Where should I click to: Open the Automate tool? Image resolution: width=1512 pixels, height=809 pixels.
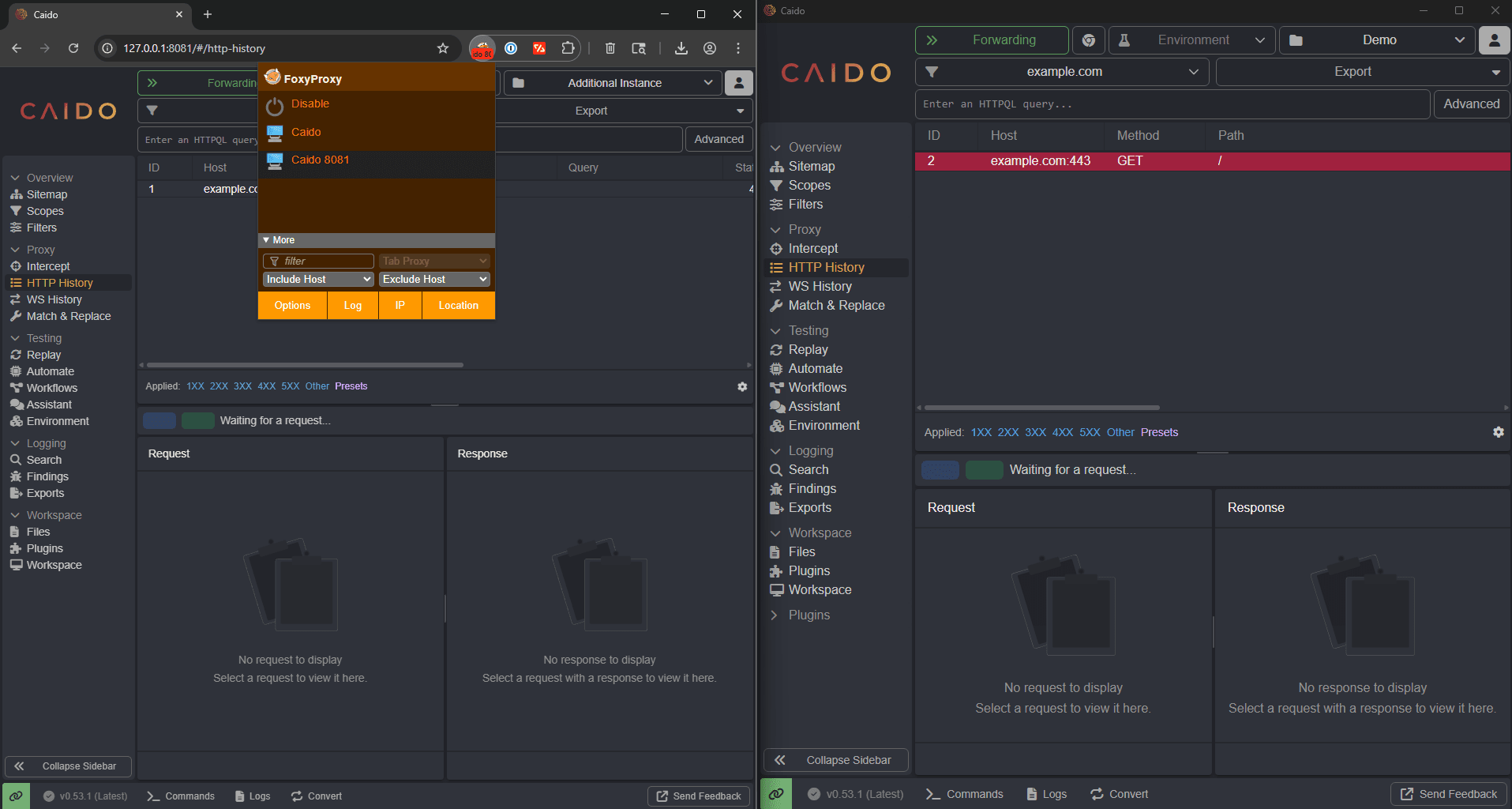point(49,371)
